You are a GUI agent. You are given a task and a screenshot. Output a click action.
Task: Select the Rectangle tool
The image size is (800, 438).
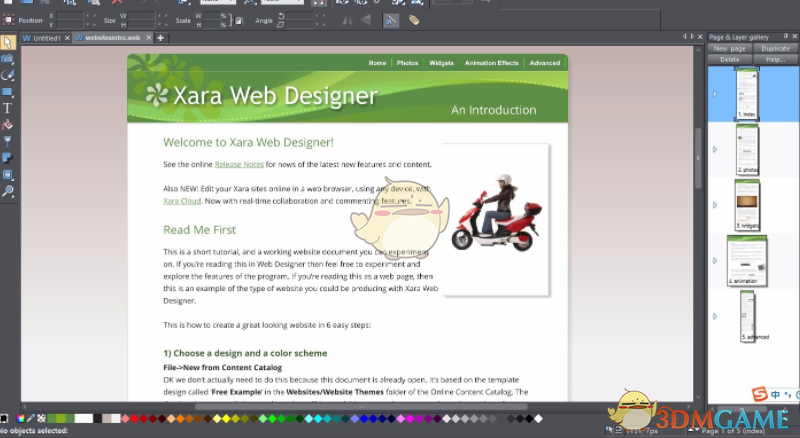tap(8, 92)
